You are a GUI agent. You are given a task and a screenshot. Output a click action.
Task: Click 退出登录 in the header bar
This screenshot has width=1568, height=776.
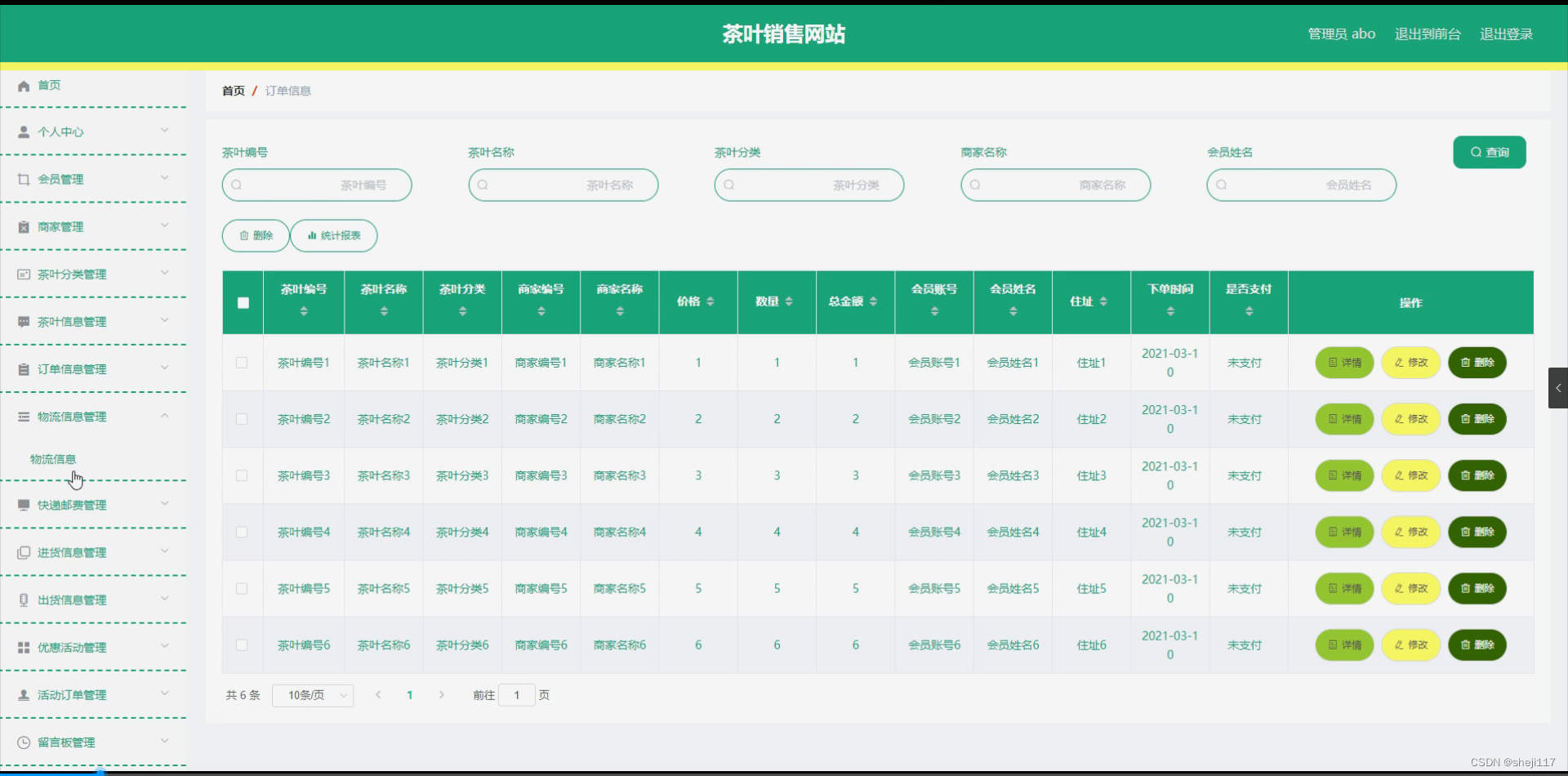click(1507, 33)
